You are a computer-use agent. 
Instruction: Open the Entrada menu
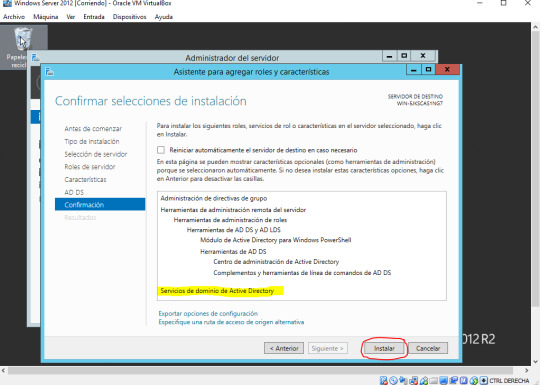pyautogui.click(x=94, y=17)
